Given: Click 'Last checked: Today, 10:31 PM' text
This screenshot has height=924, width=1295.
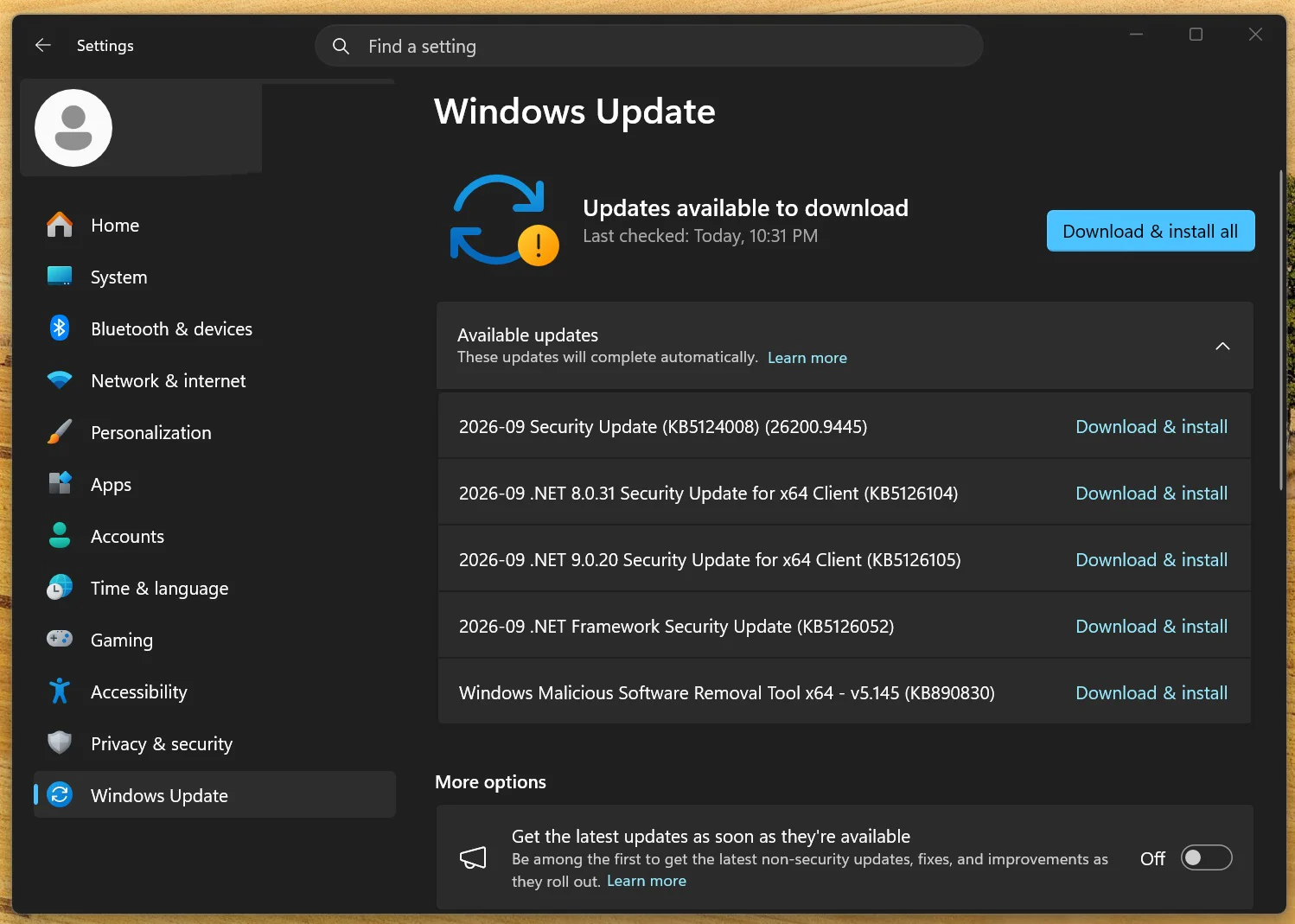Looking at the screenshot, I should [700, 236].
